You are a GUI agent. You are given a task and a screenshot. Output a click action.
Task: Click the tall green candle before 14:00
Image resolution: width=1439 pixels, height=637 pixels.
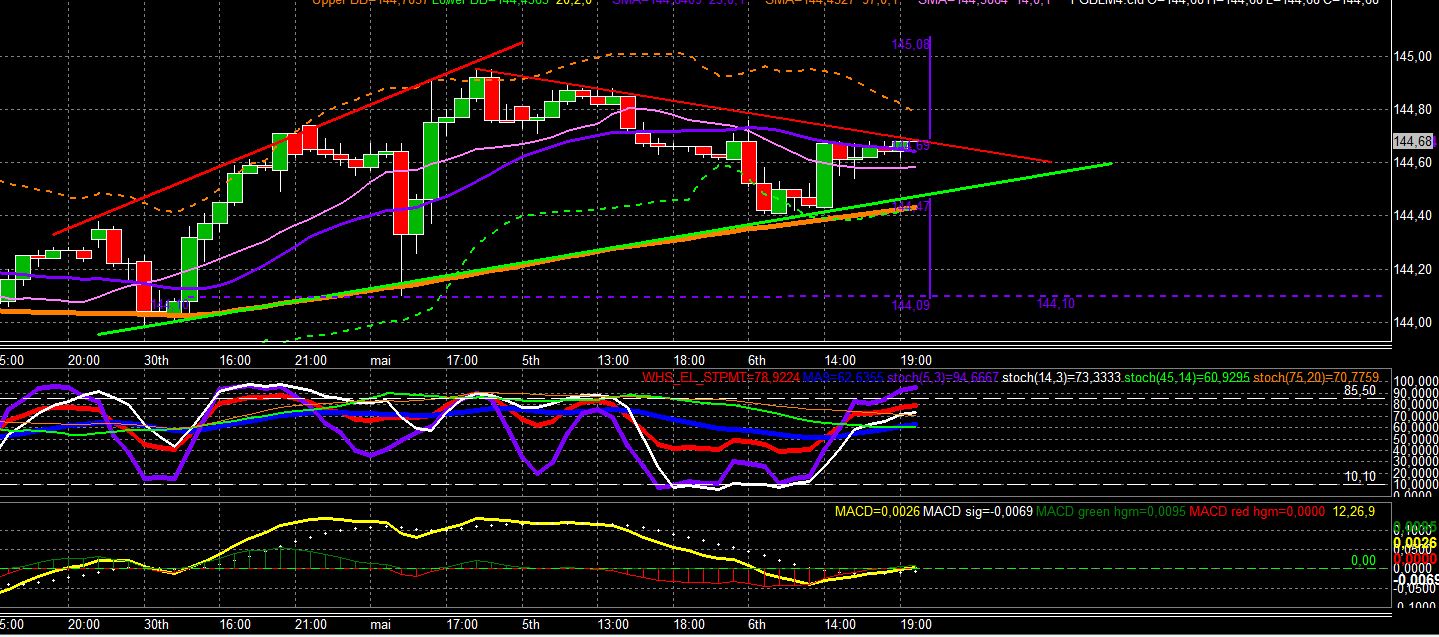[x=826, y=175]
